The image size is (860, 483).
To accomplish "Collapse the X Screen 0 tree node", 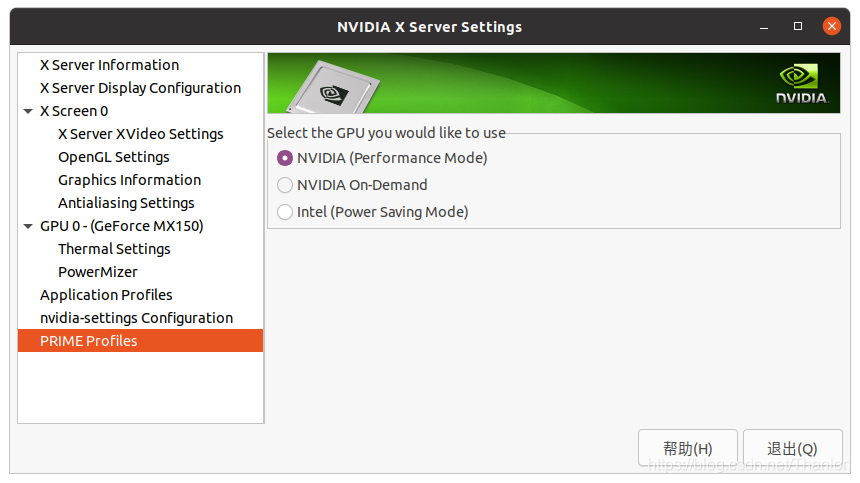I will point(29,111).
